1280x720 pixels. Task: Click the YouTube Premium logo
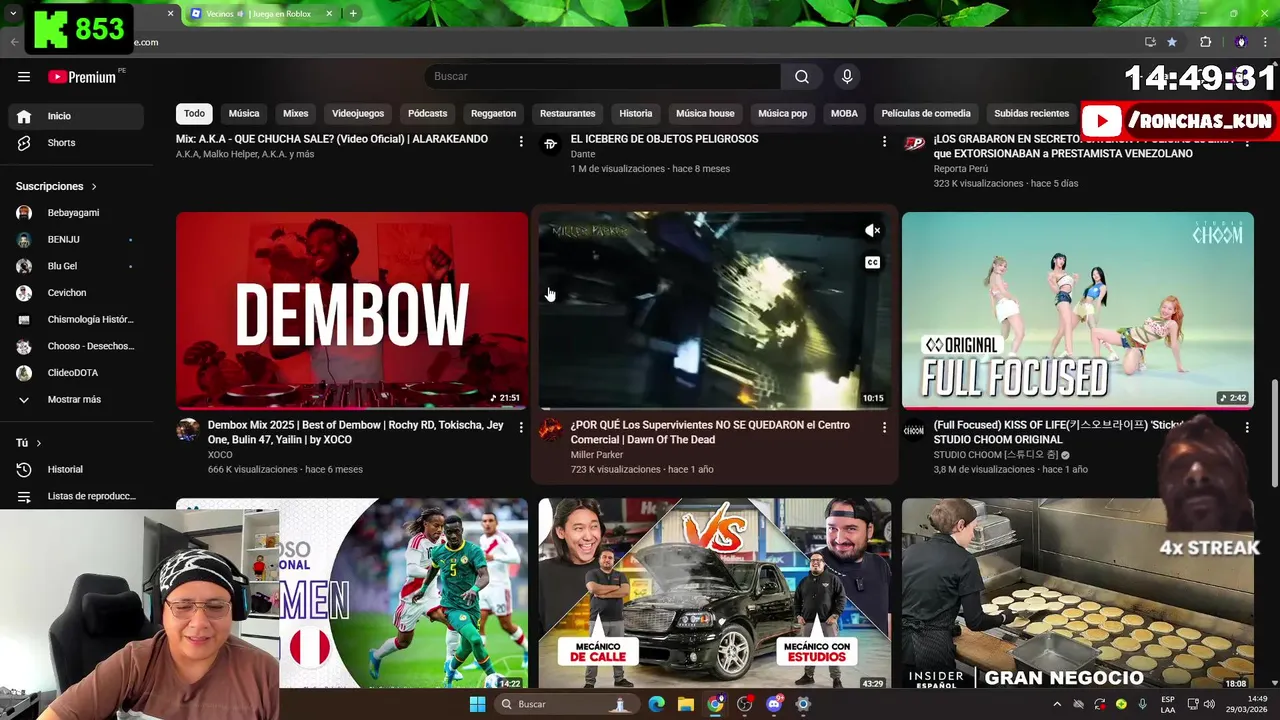82,77
